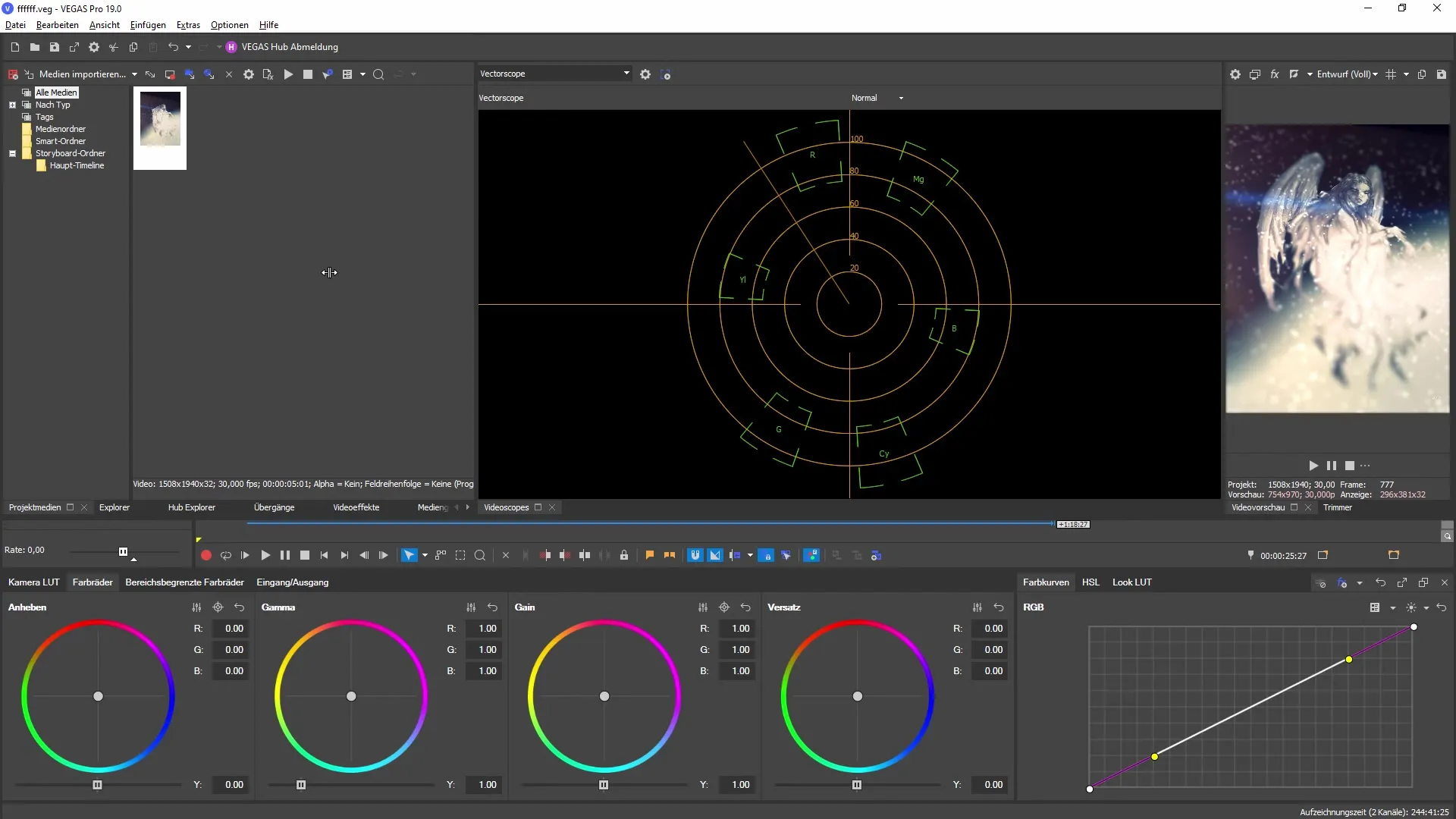Open the Medien importieren dropdown arrow

coord(134,74)
